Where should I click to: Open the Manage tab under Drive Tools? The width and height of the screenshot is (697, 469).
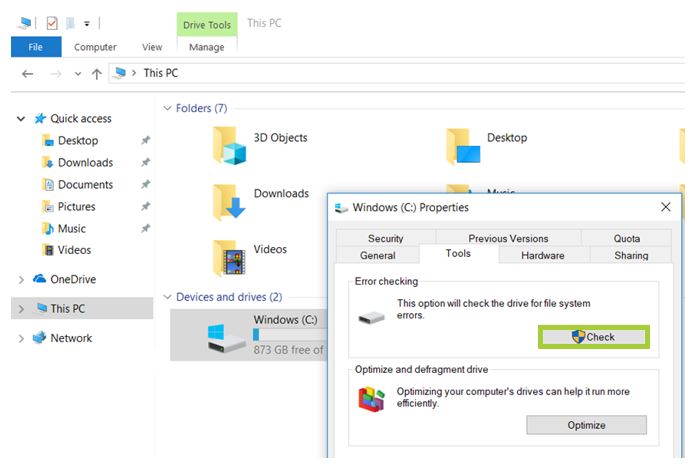click(207, 47)
